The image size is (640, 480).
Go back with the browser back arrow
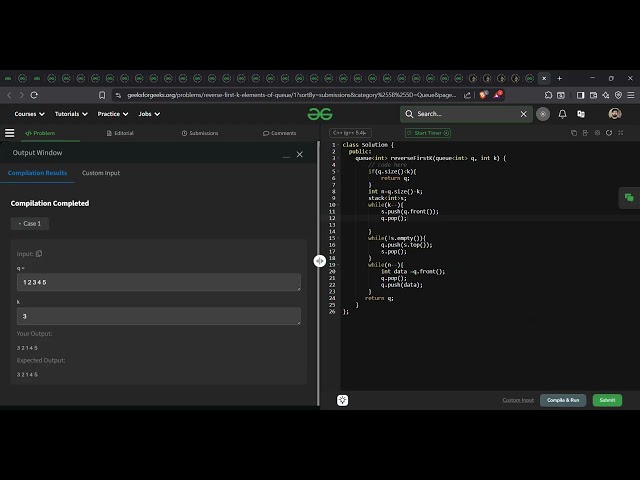pyautogui.click(x=9, y=95)
